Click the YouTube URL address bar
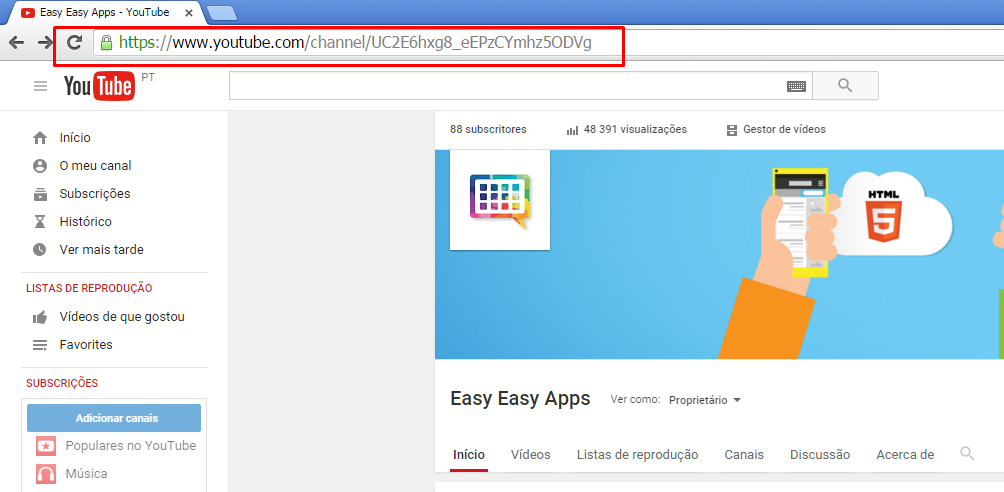Viewport: 1004px width, 492px height. tap(548, 43)
